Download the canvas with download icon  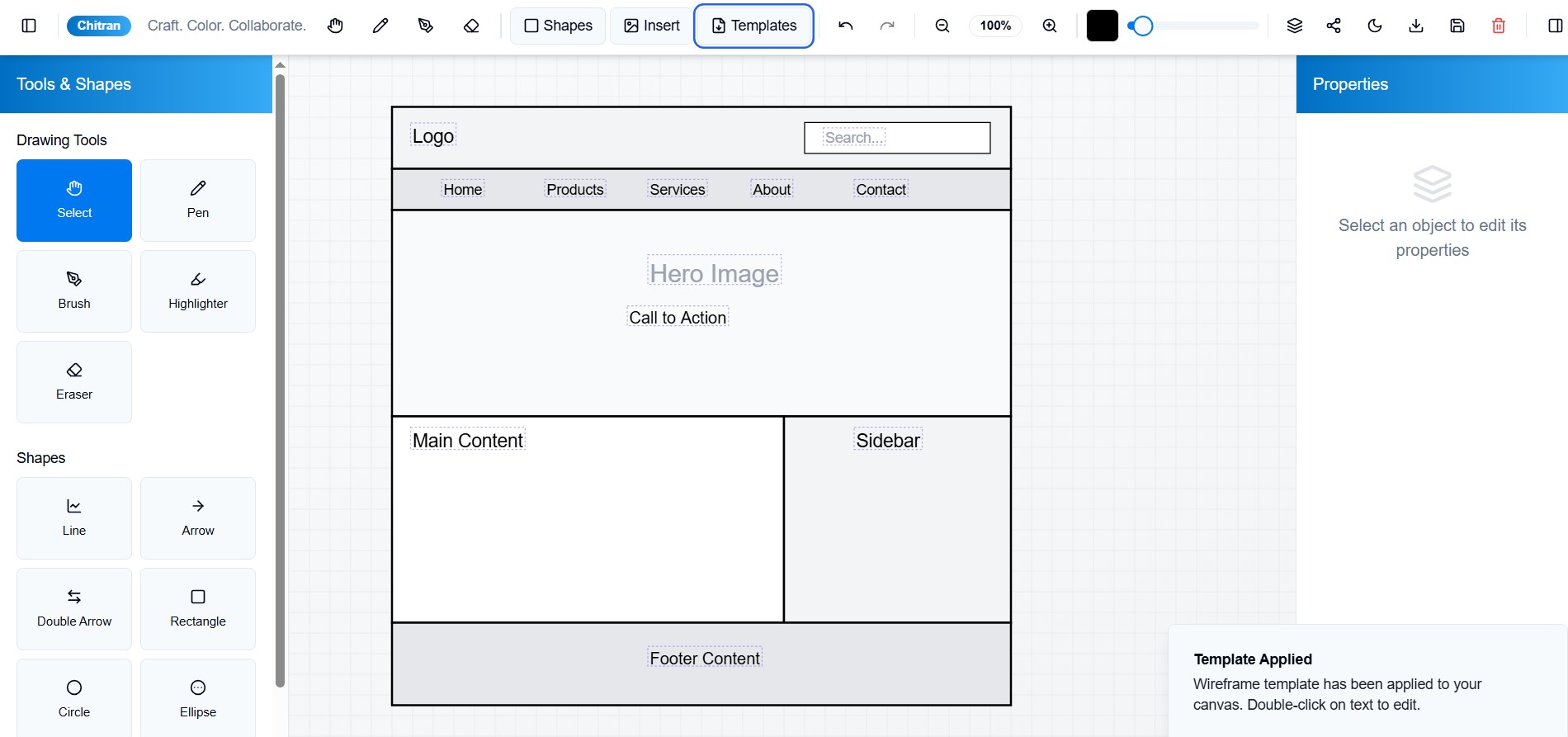pyautogui.click(x=1416, y=26)
